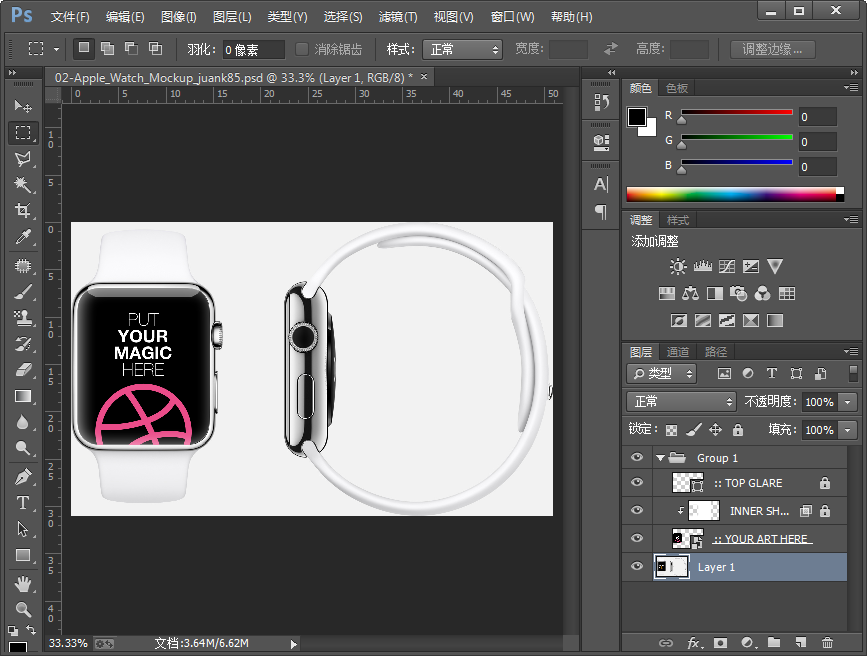
Task: Select the Path Selection tool
Action: click(x=23, y=529)
